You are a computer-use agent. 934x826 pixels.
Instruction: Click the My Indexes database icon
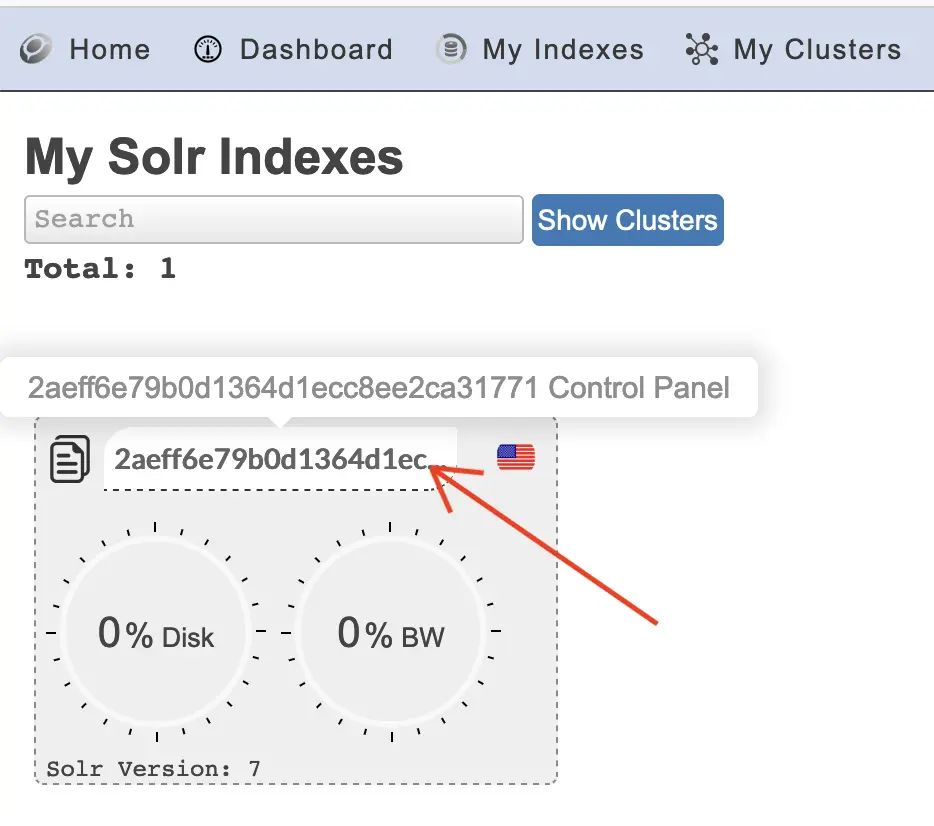click(x=452, y=49)
